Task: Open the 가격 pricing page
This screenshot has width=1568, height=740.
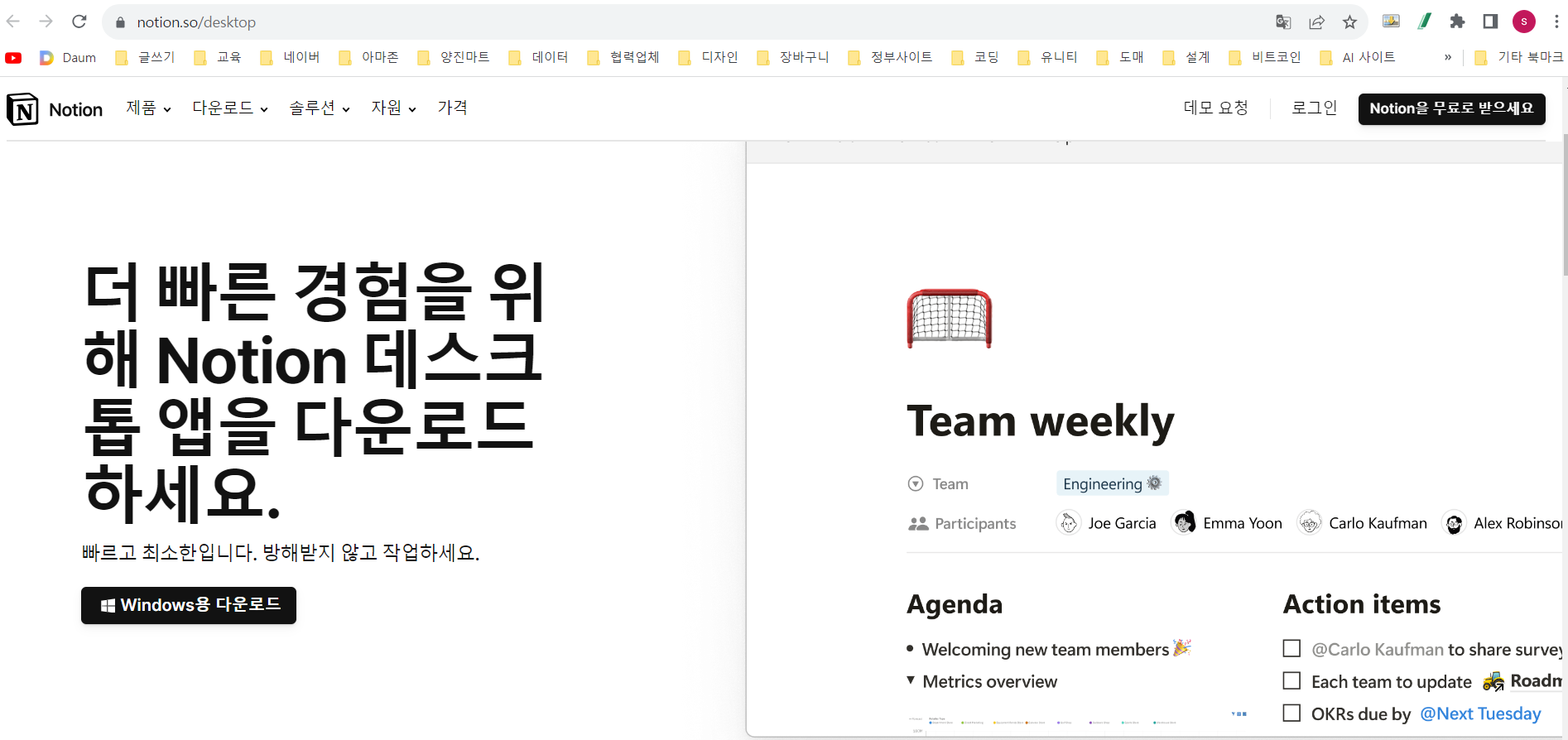Action: [453, 108]
